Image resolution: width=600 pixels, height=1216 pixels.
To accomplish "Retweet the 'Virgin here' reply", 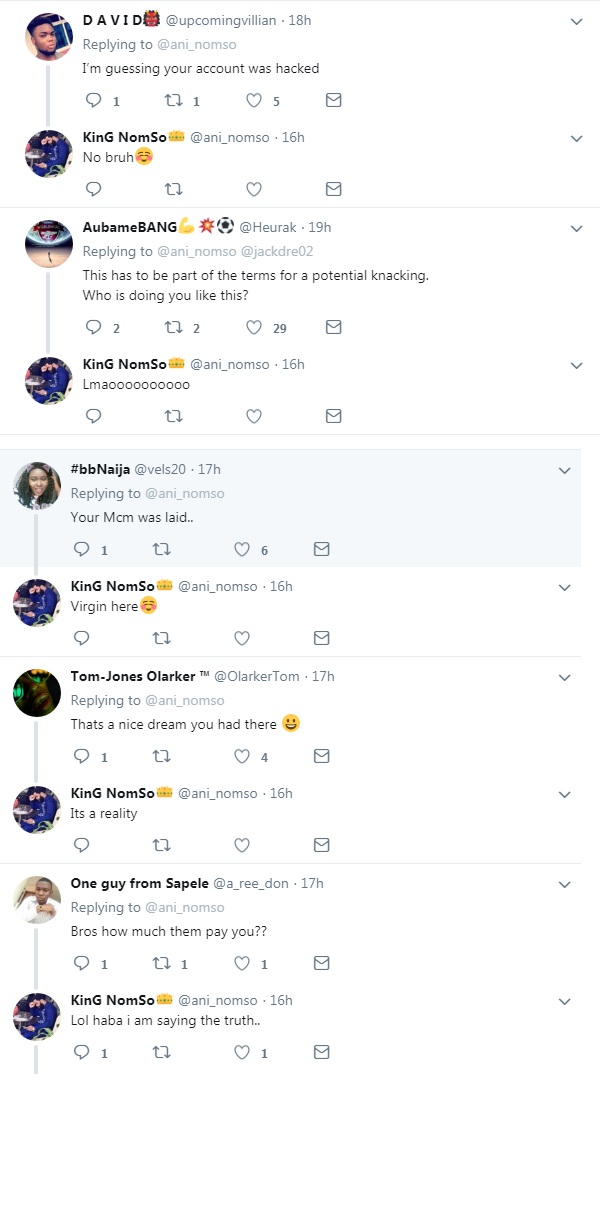I will click(161, 638).
